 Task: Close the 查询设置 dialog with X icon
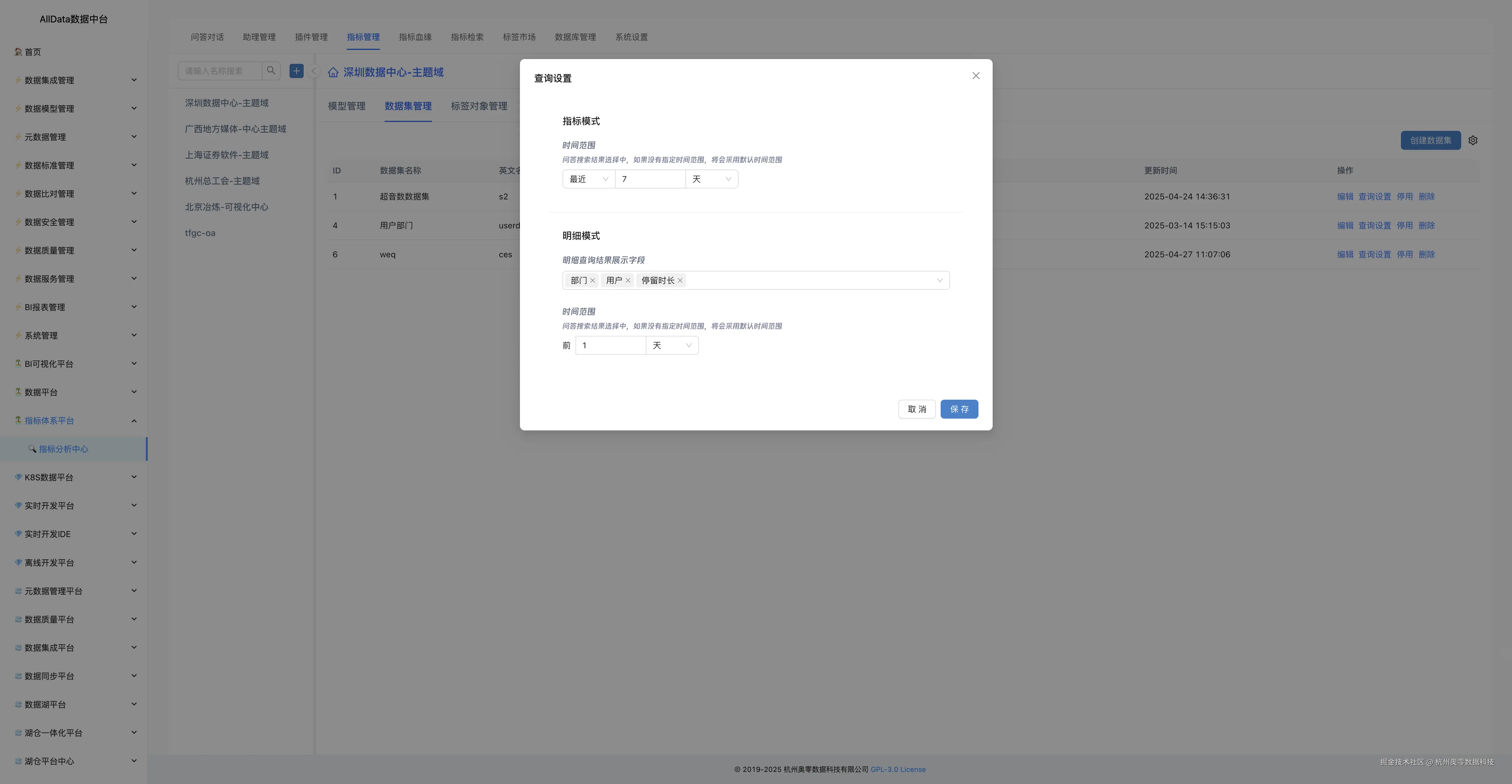(976, 76)
